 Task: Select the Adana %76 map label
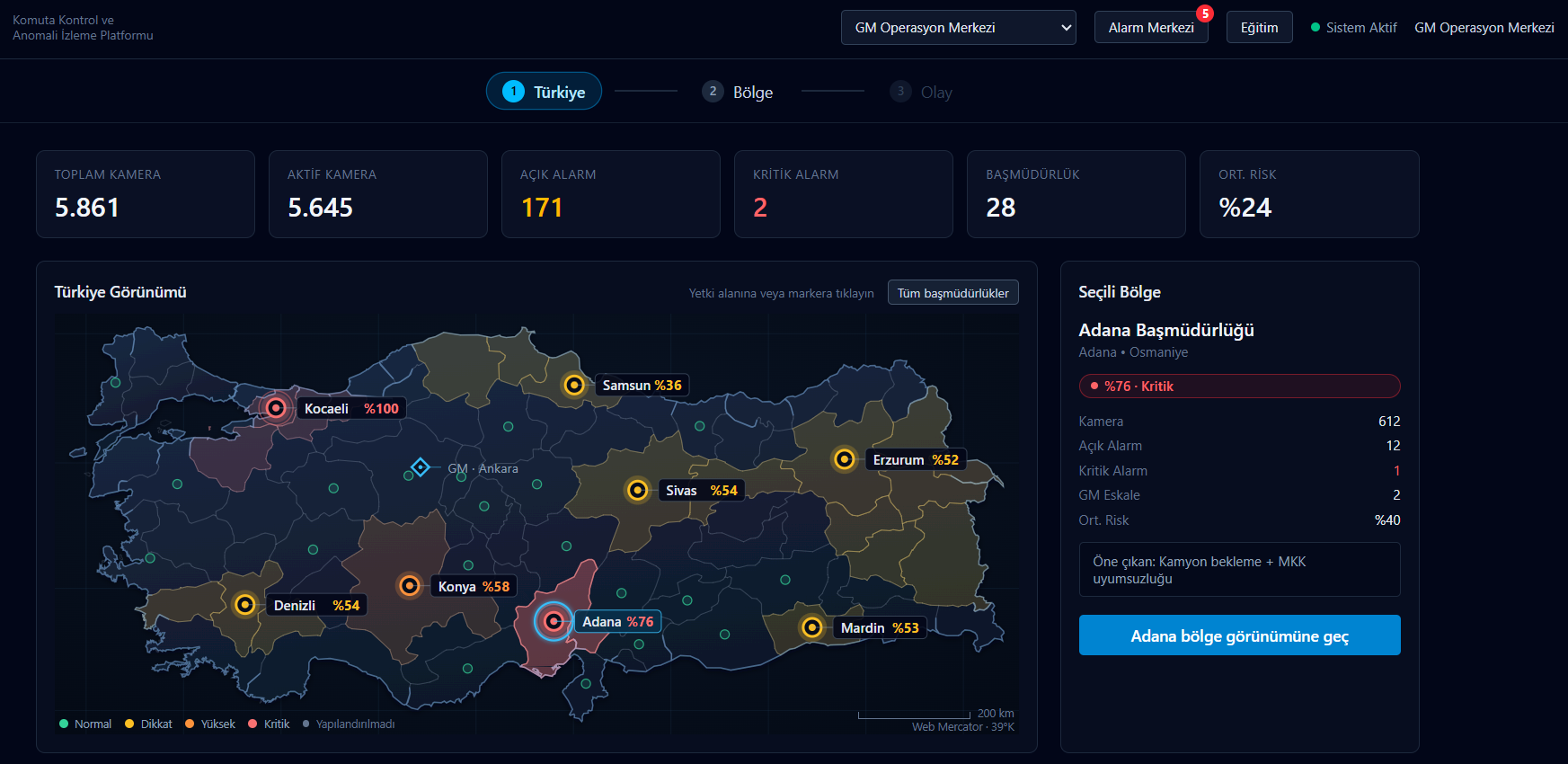coord(617,622)
